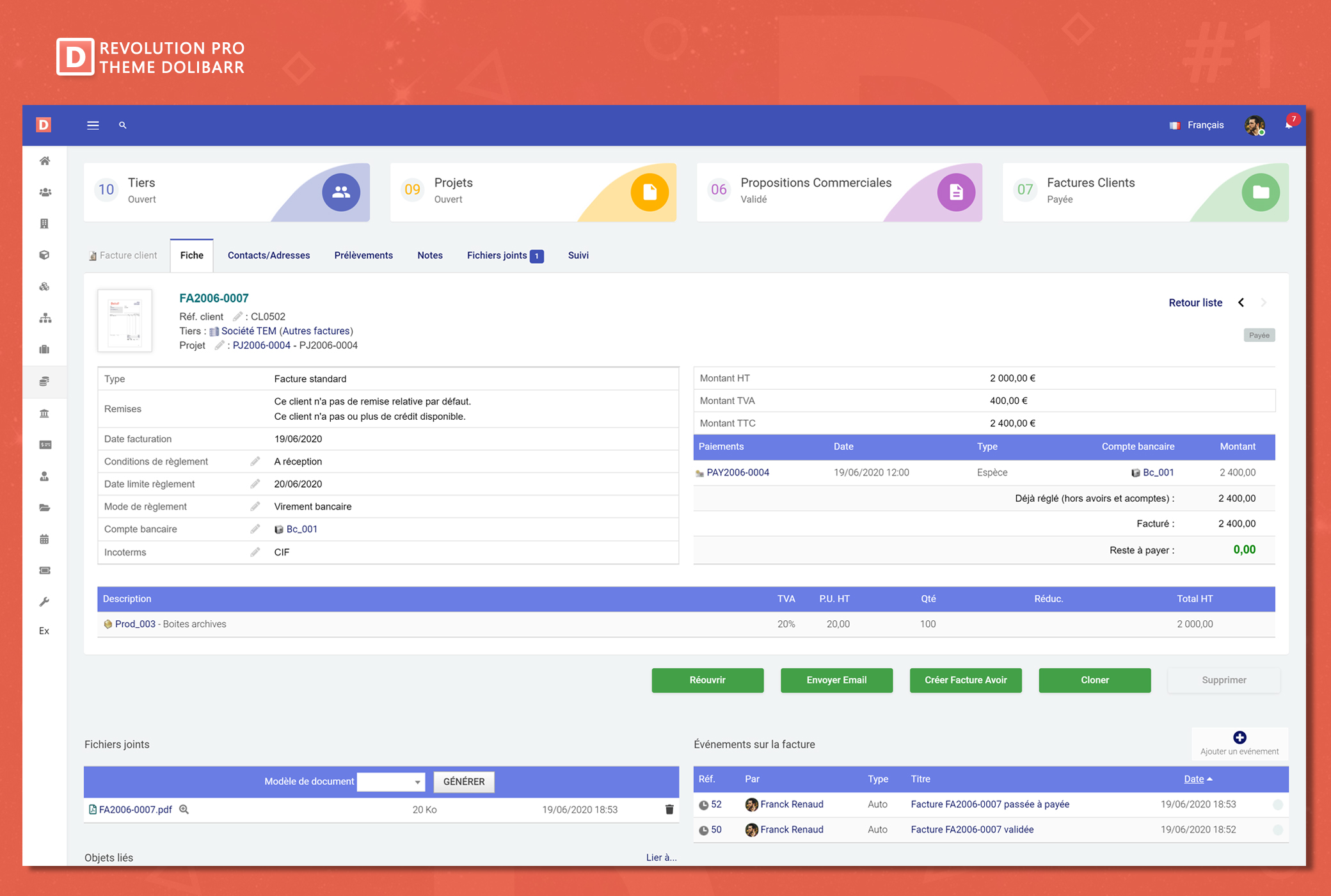Viewport: 1331px width, 896px height.
Task: Click the Envoyer Email button
Action: pyautogui.click(x=837, y=680)
